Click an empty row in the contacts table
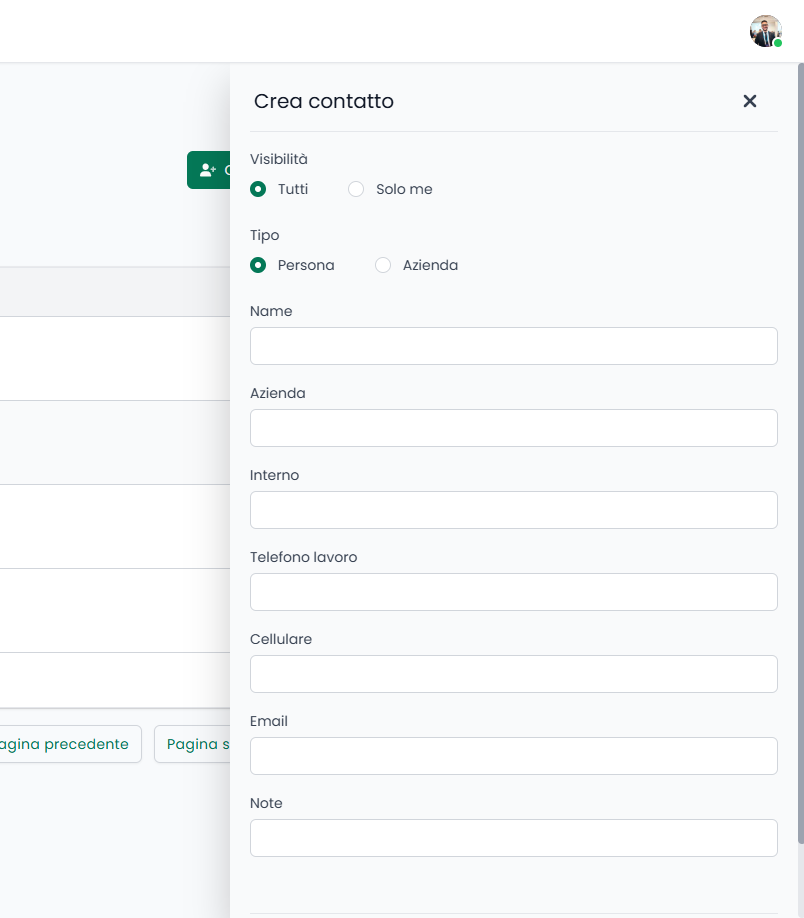 click(x=110, y=360)
